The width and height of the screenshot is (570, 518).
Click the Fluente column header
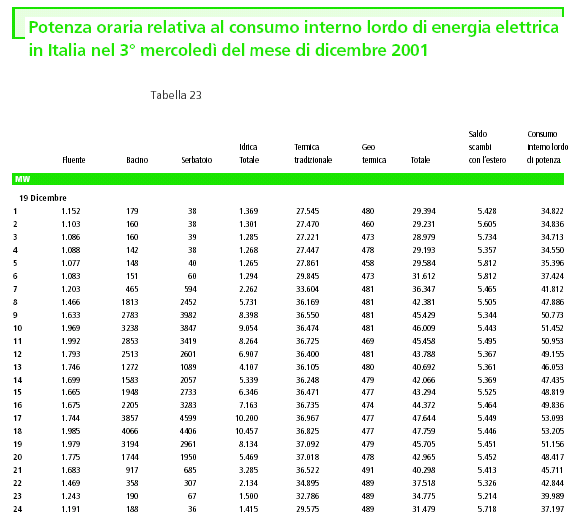pos(74,160)
